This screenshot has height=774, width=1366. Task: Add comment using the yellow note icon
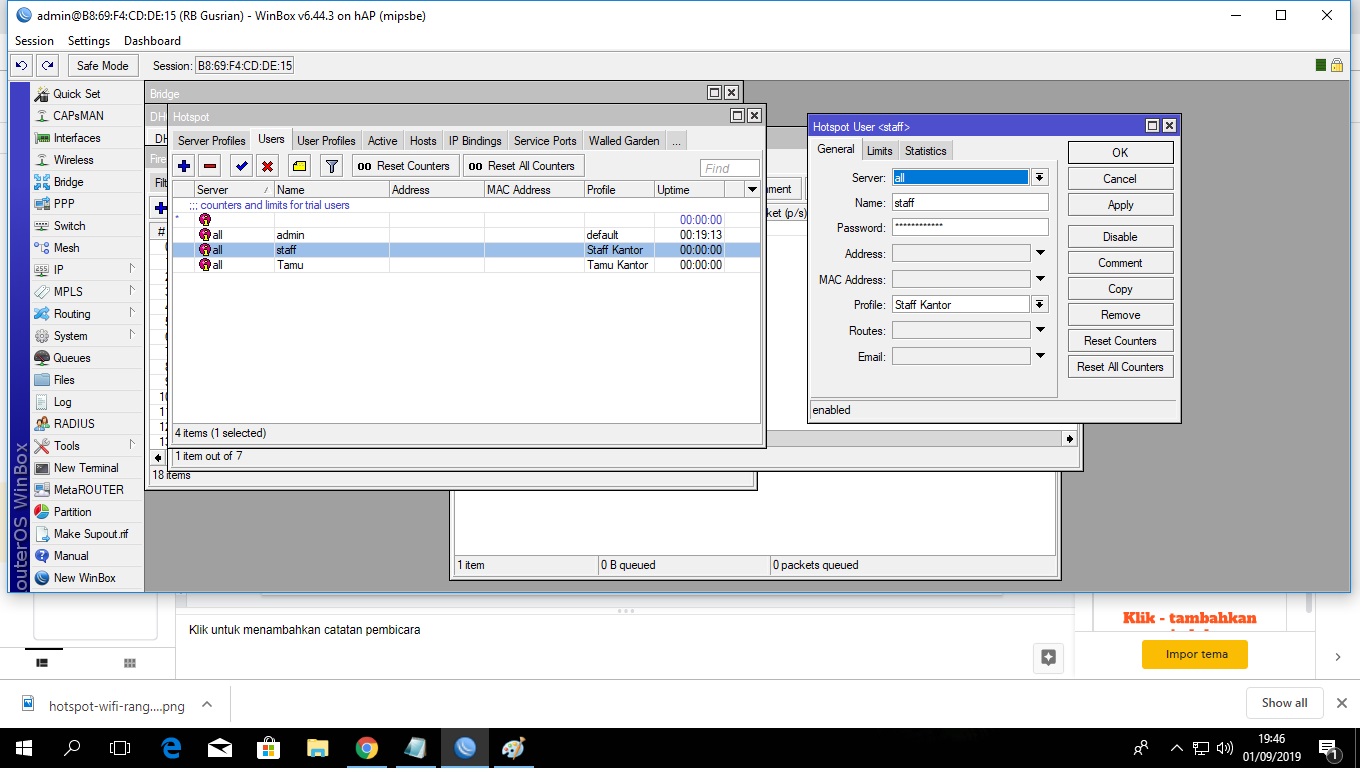(299, 166)
